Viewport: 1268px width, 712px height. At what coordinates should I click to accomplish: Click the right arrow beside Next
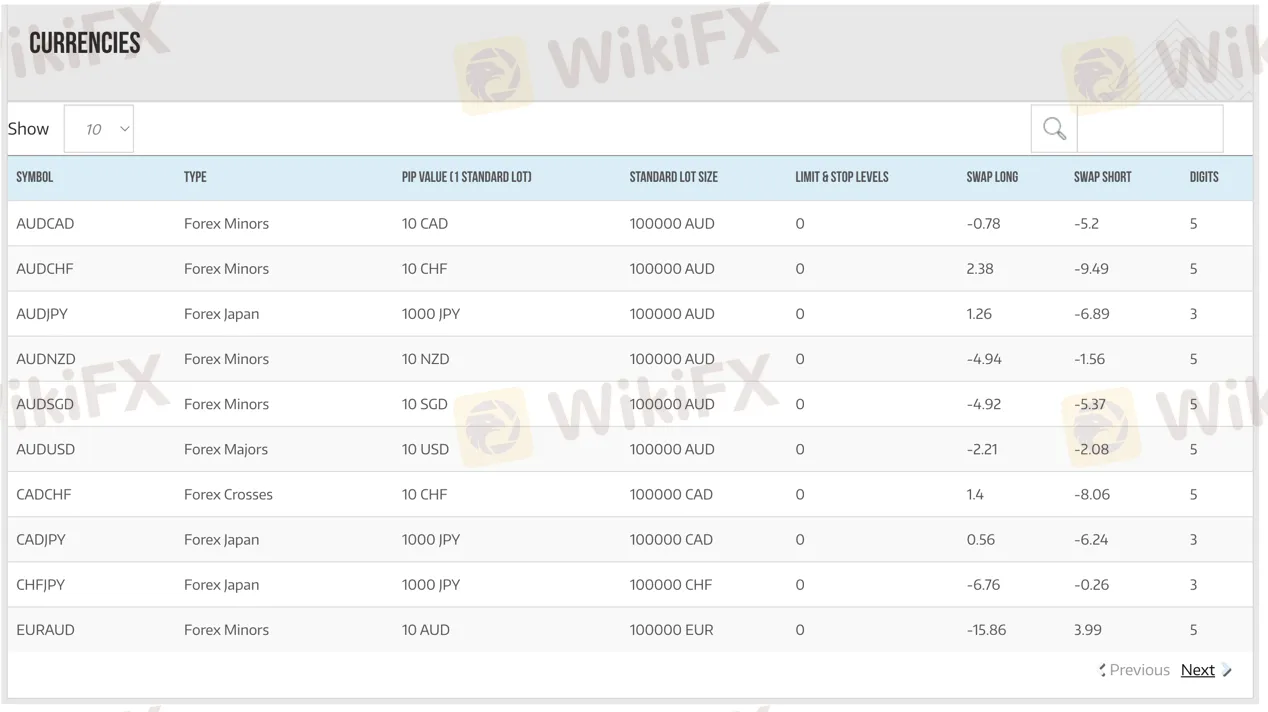[x=1227, y=670]
